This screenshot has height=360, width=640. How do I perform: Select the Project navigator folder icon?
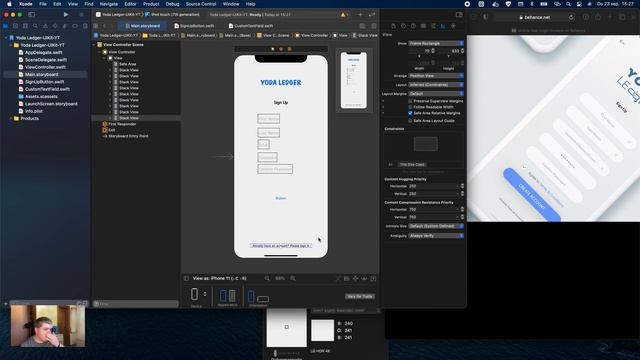[x=6, y=26]
